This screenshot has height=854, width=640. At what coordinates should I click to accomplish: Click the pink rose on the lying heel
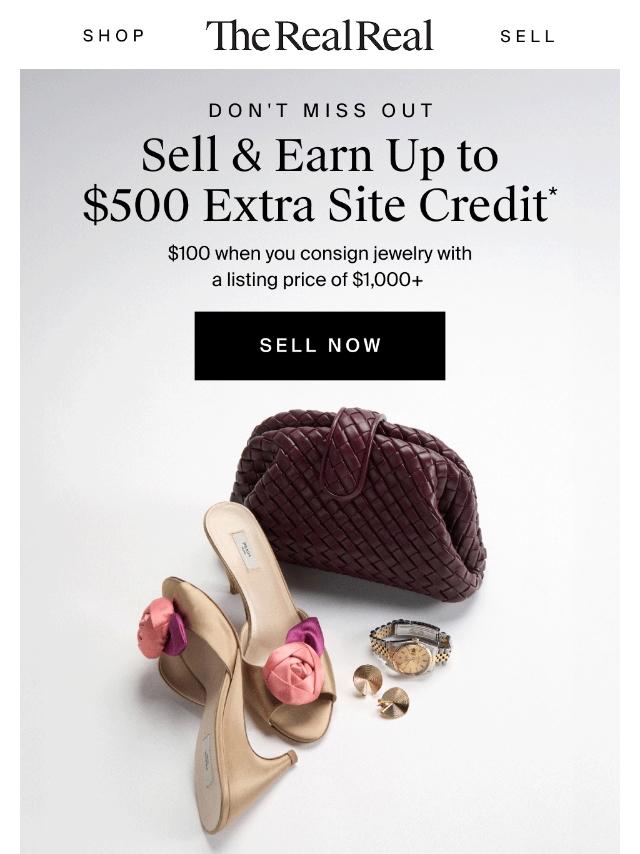tap(156, 627)
